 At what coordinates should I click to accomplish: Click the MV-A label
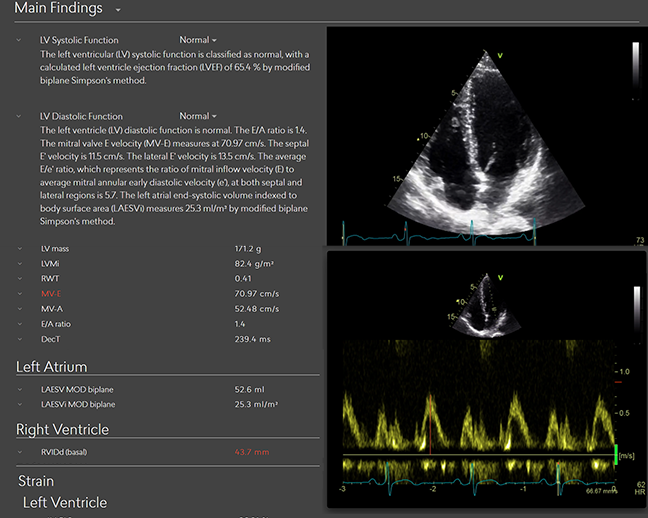[x=52, y=309]
